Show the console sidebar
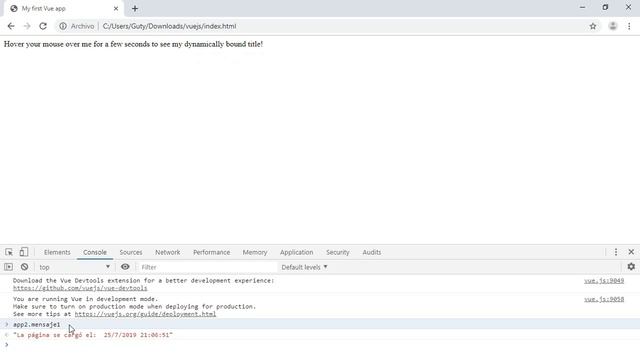 [x=9, y=267]
